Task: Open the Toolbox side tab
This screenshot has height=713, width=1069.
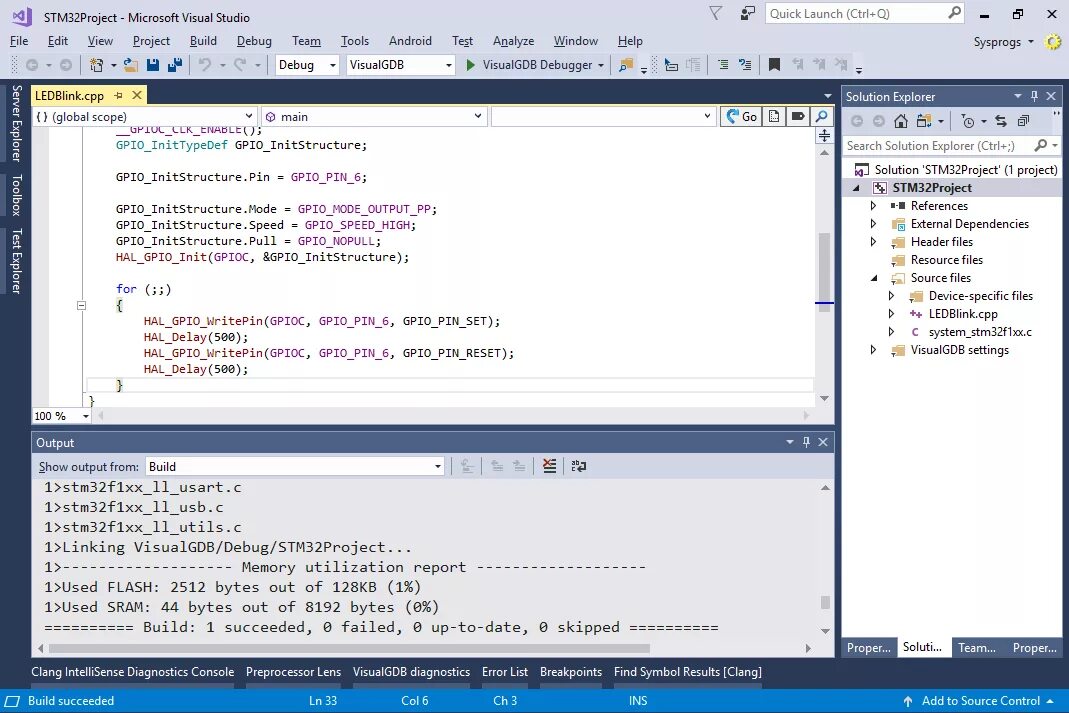Action: 16,195
